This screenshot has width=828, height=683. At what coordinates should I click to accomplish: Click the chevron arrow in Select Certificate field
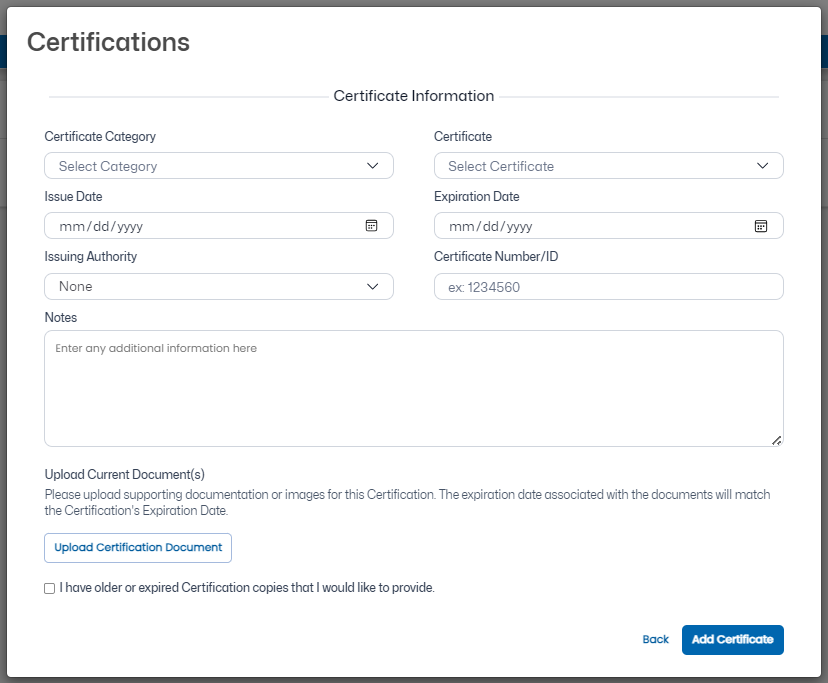762,166
